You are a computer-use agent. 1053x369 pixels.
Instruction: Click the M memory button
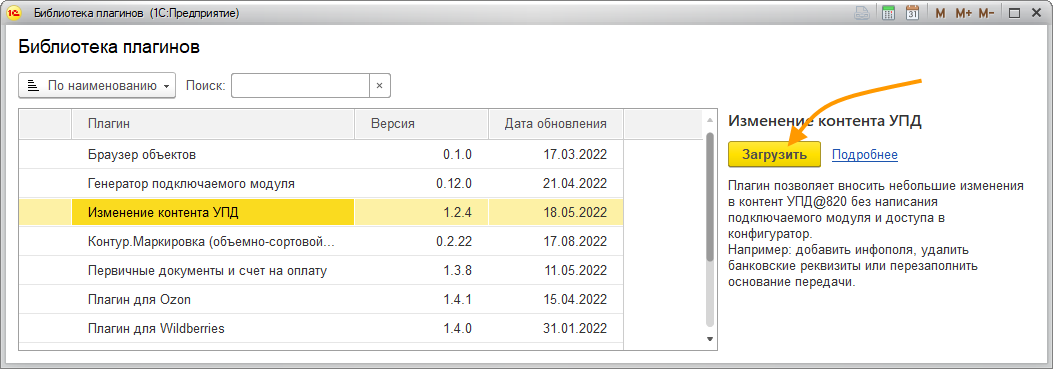[x=940, y=13]
